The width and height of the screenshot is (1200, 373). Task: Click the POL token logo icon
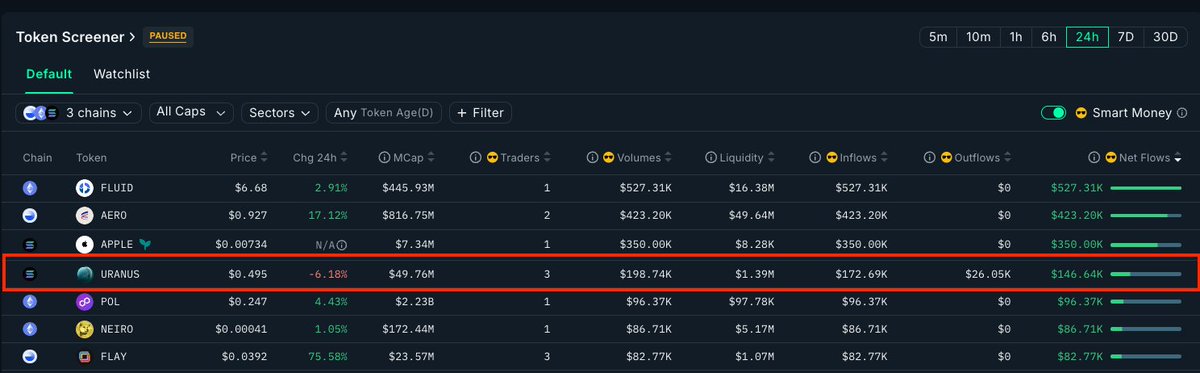(85, 301)
